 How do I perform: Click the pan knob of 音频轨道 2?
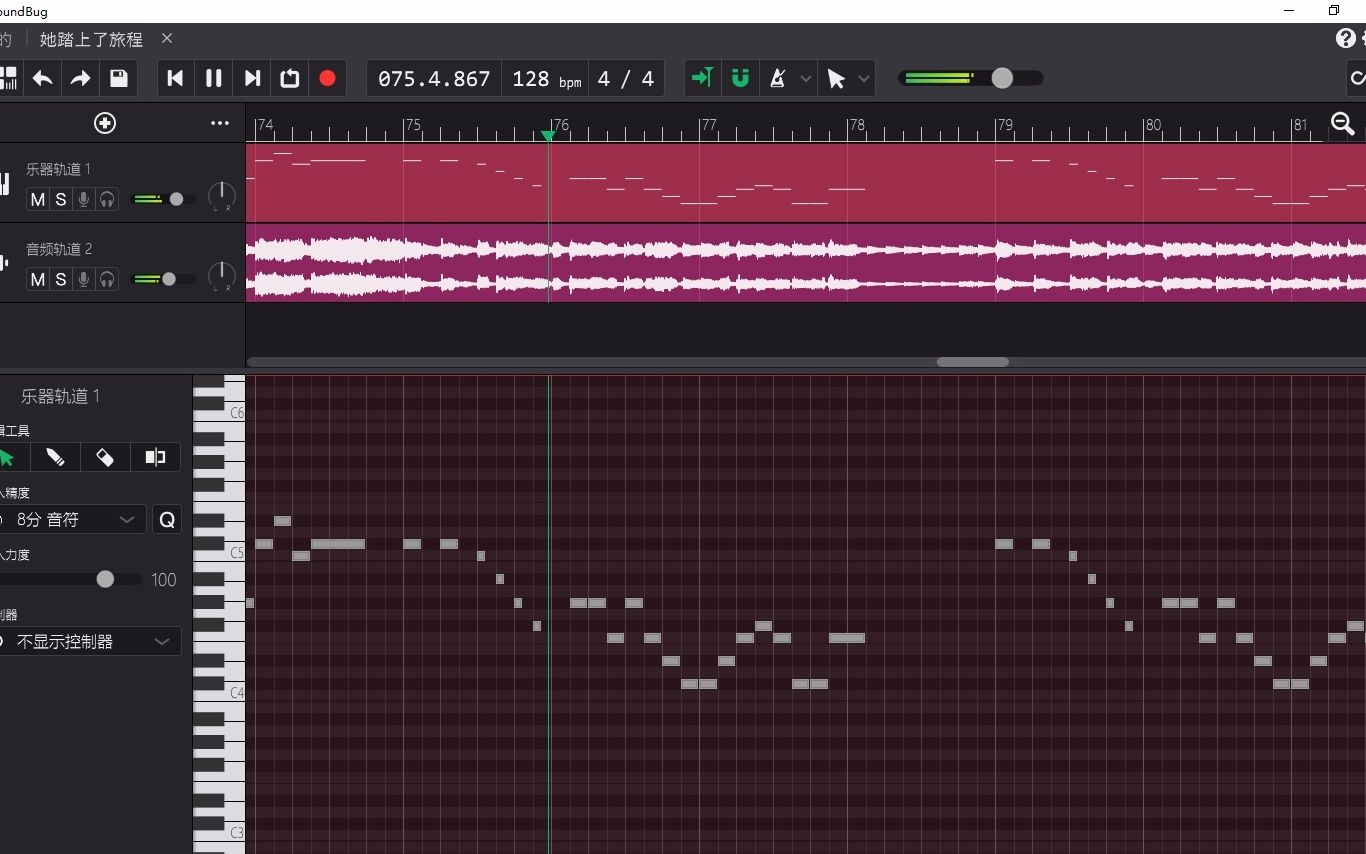coord(221,276)
